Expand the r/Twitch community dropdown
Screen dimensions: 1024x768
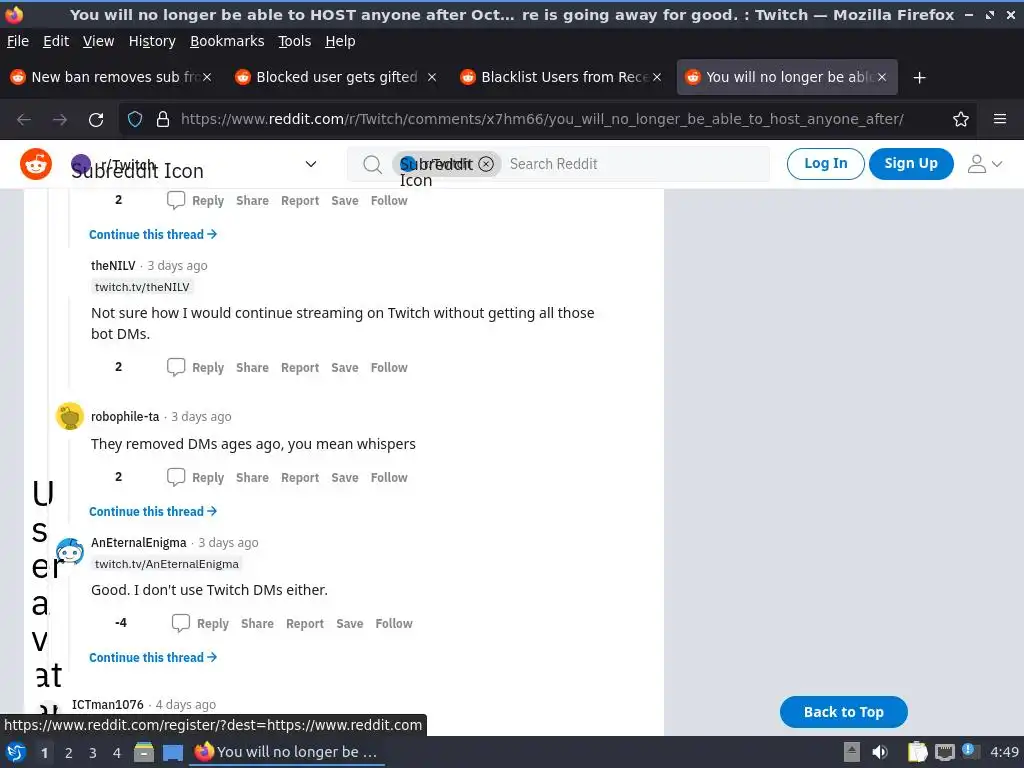tap(311, 164)
